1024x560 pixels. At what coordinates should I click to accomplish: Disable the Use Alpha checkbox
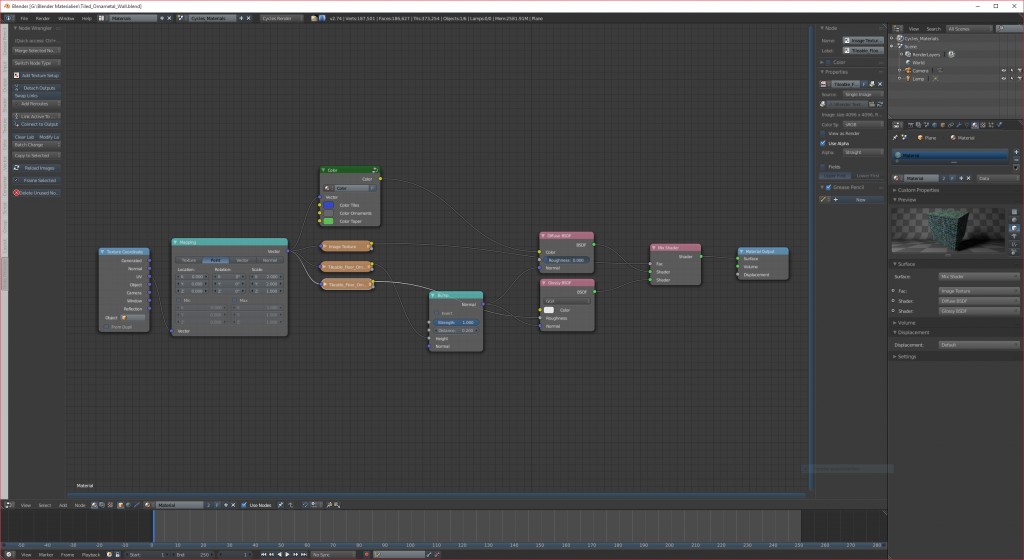click(x=823, y=143)
